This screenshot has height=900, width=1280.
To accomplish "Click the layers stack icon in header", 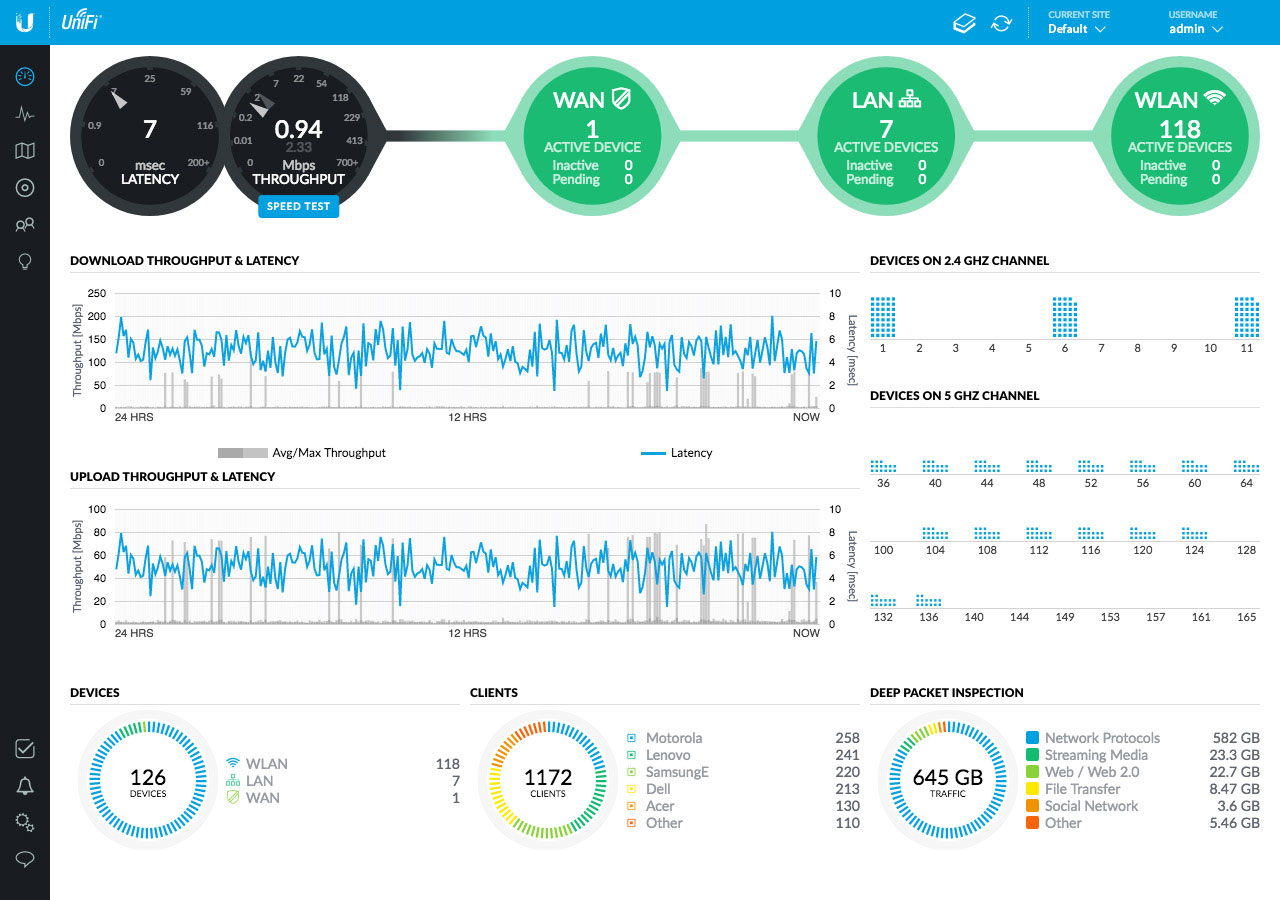I will pyautogui.click(x=964, y=23).
